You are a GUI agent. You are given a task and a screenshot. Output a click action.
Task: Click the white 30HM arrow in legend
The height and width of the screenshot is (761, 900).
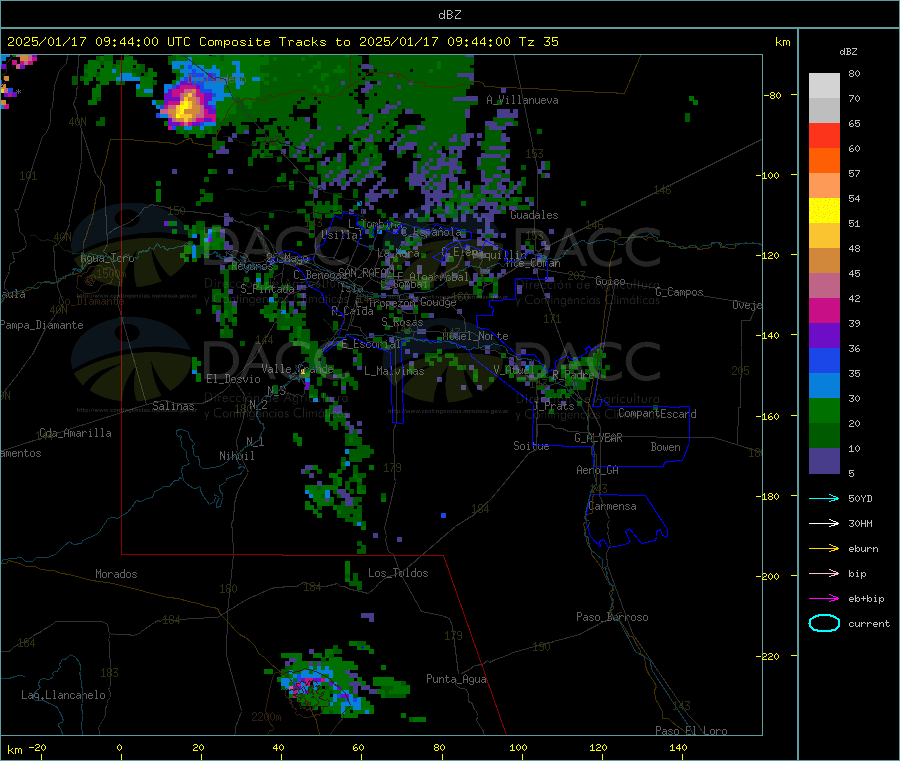pos(824,523)
